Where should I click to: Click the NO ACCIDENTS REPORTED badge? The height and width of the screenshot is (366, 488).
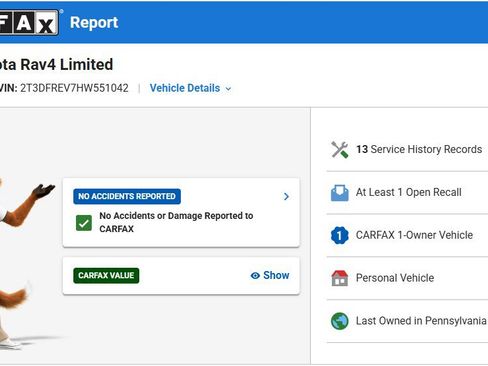pos(127,196)
